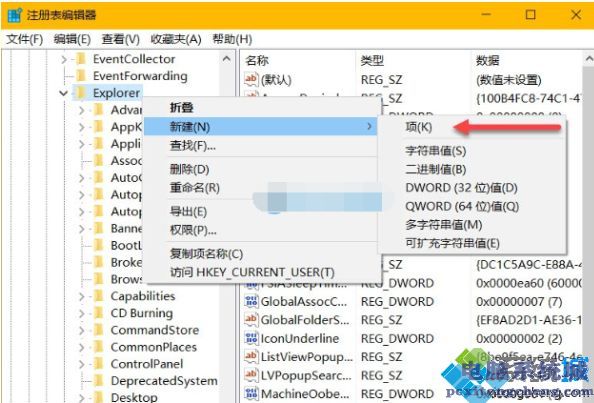Open the 帮助(H) menu
This screenshot has width=594, height=403.
[232, 39]
